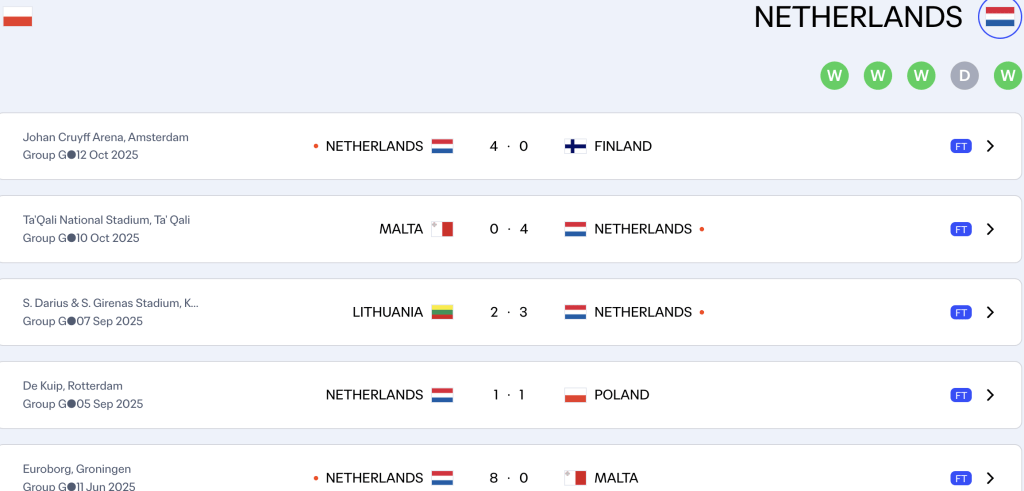Click the Poland flag in top-left corner
Screen dimensions: 1024x491
click(18, 16)
